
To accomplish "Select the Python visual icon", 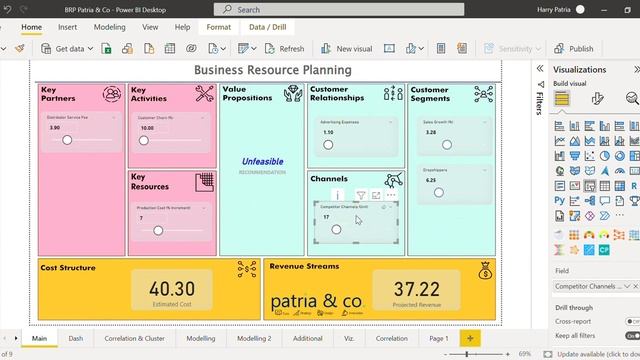I will pyautogui.click(x=559, y=200).
